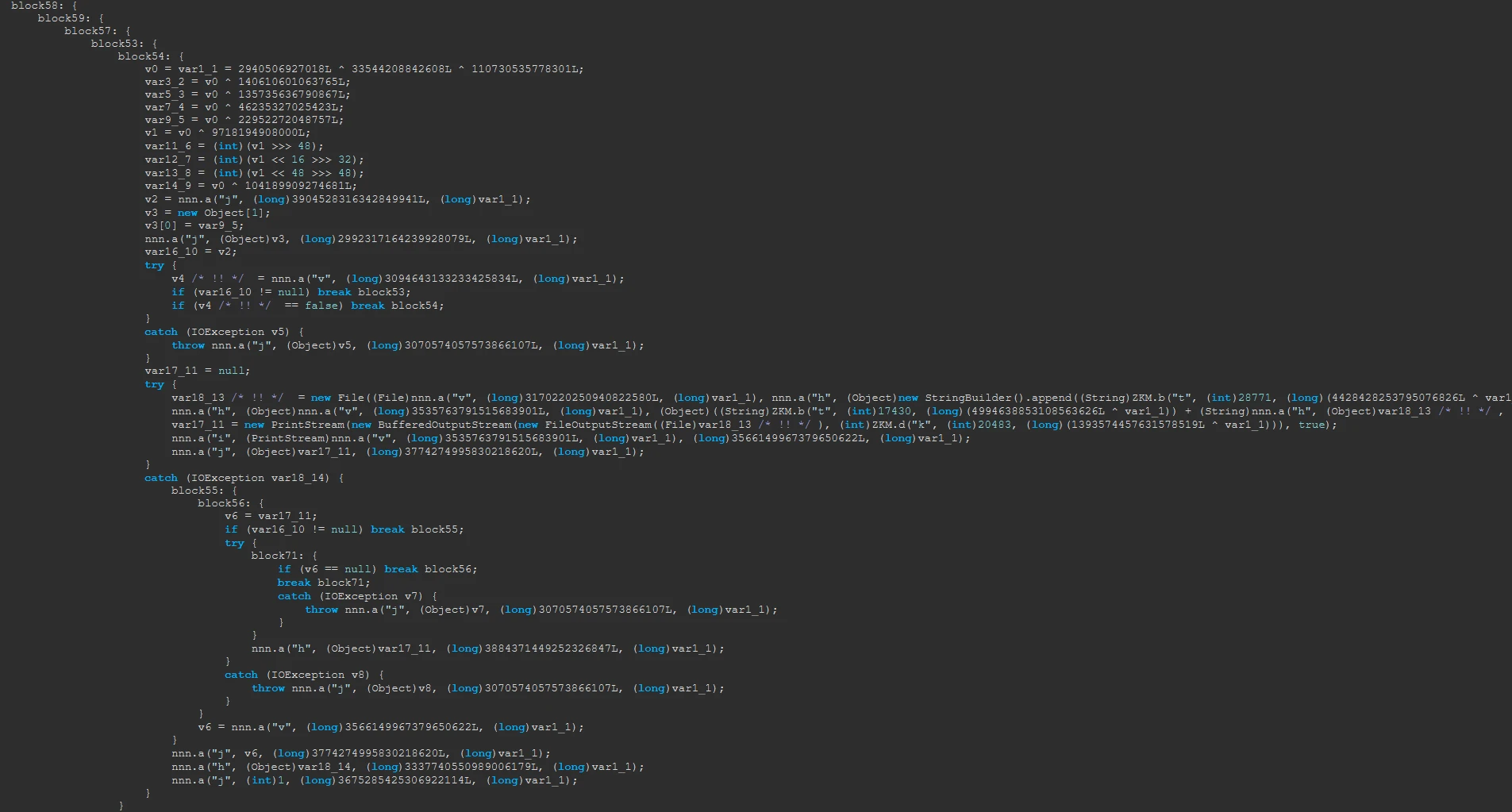Click the 'var9_5 = v0 ^' line
The height and width of the screenshot is (812, 1512).
244,120
